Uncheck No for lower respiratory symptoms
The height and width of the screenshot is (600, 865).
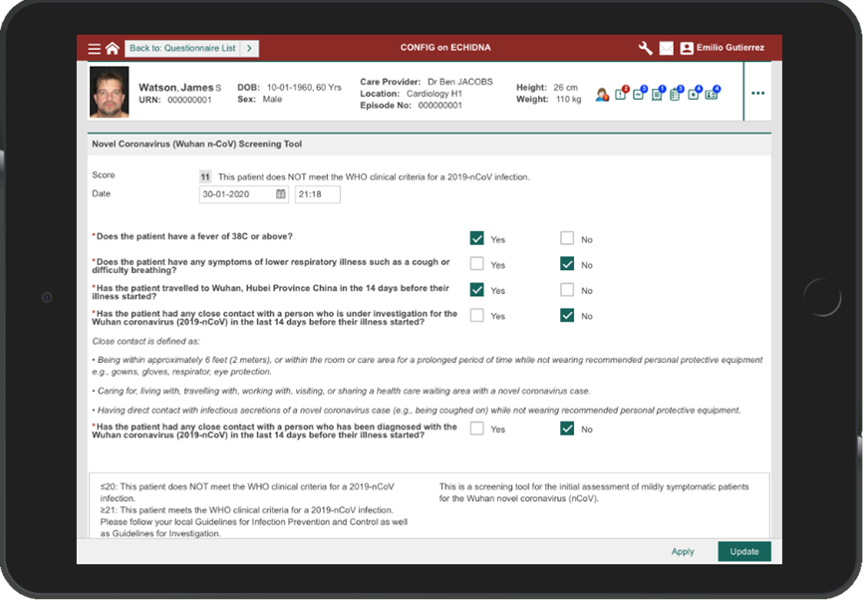pyautogui.click(x=567, y=264)
